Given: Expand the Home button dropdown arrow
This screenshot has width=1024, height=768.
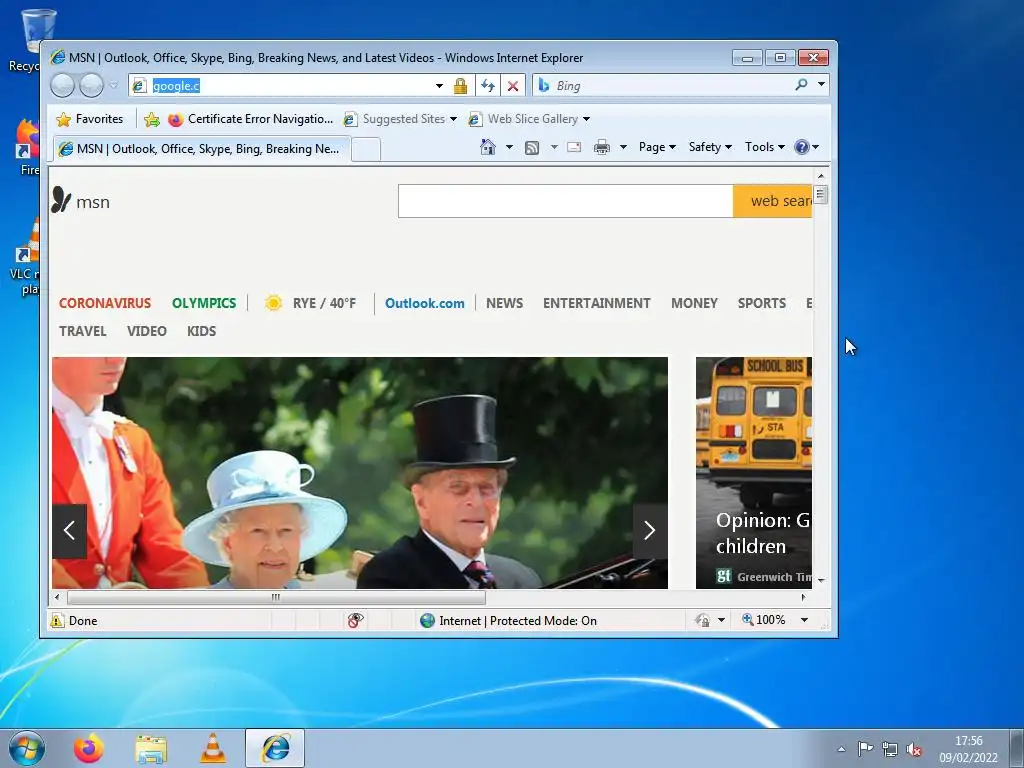Looking at the screenshot, I should tap(509, 147).
